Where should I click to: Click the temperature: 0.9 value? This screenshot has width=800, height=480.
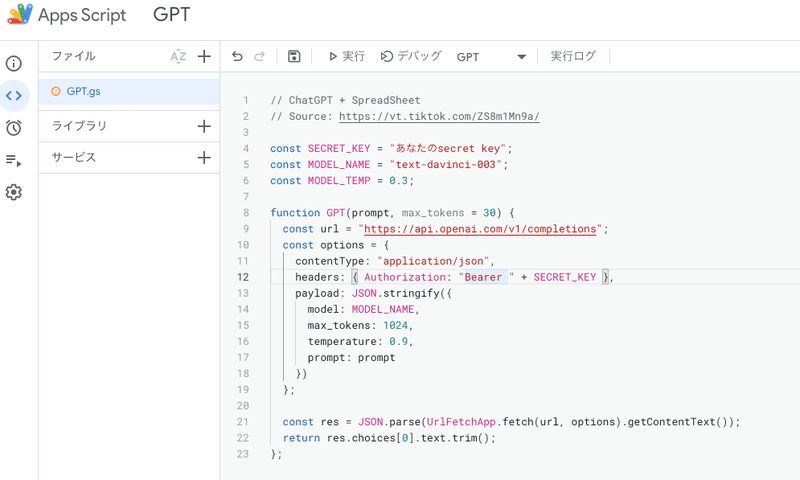coord(398,341)
